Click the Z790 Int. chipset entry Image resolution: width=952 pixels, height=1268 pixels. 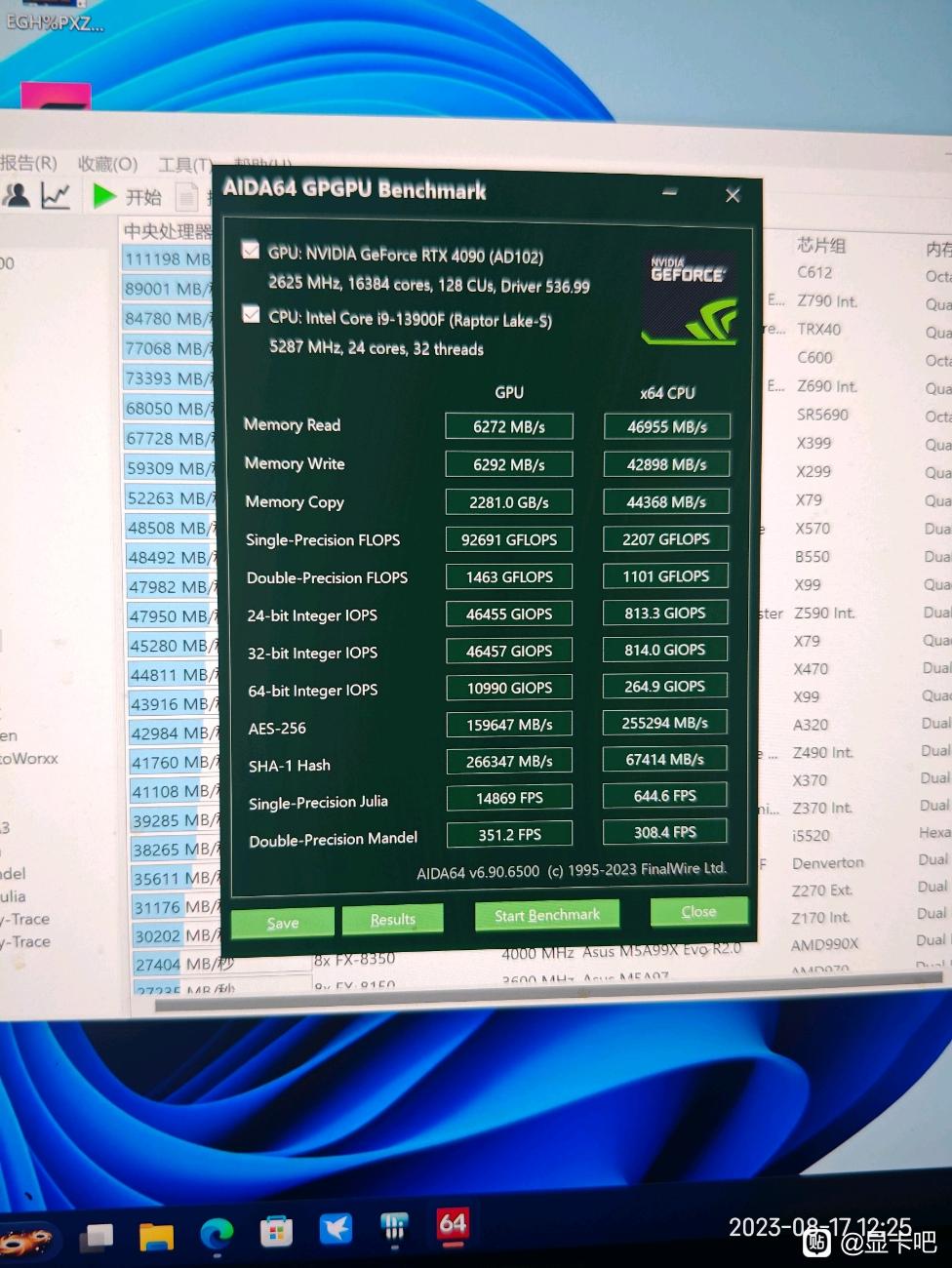click(826, 300)
